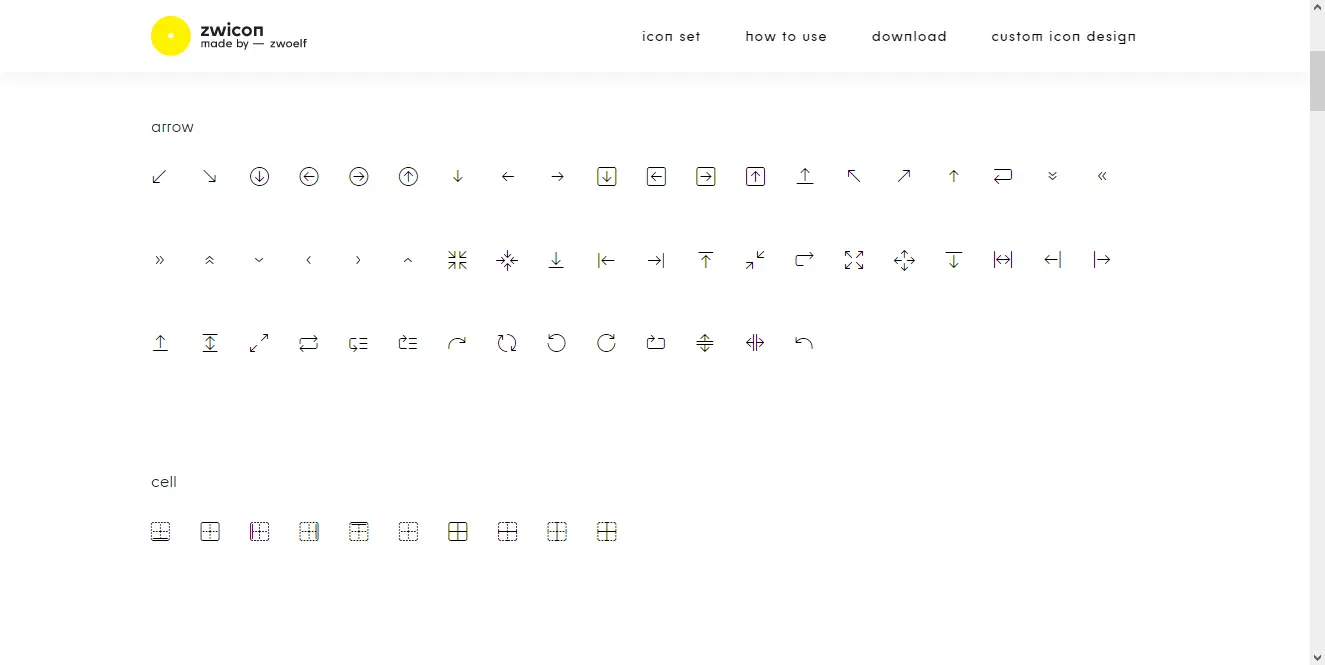The height and width of the screenshot is (665, 1325).
Task: Click the single chevron right icon
Action: click(358, 260)
